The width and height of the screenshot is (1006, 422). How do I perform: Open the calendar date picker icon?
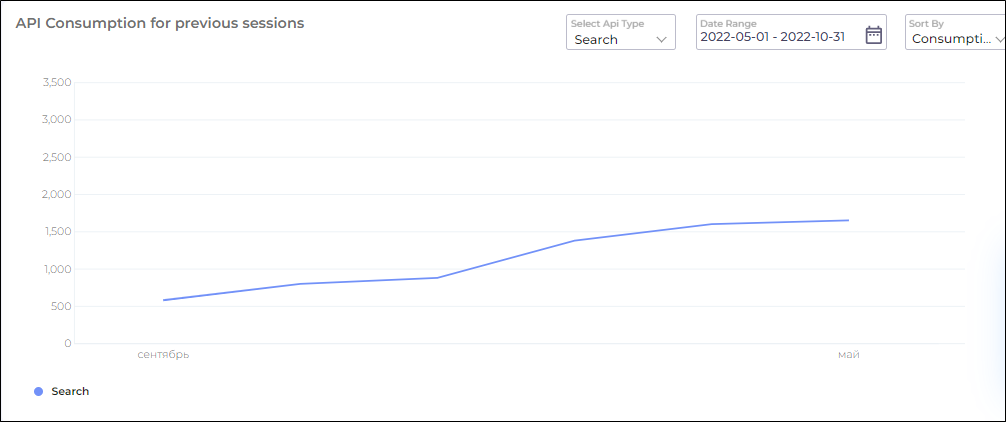[873, 35]
